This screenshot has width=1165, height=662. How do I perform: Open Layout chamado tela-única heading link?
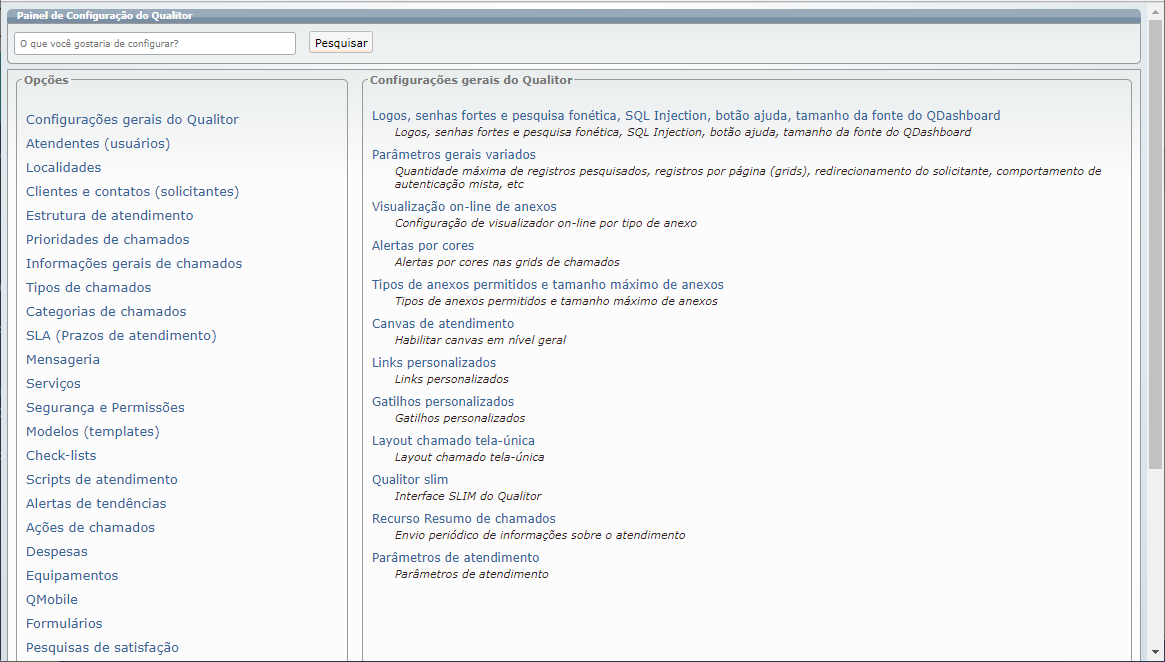click(x=453, y=441)
